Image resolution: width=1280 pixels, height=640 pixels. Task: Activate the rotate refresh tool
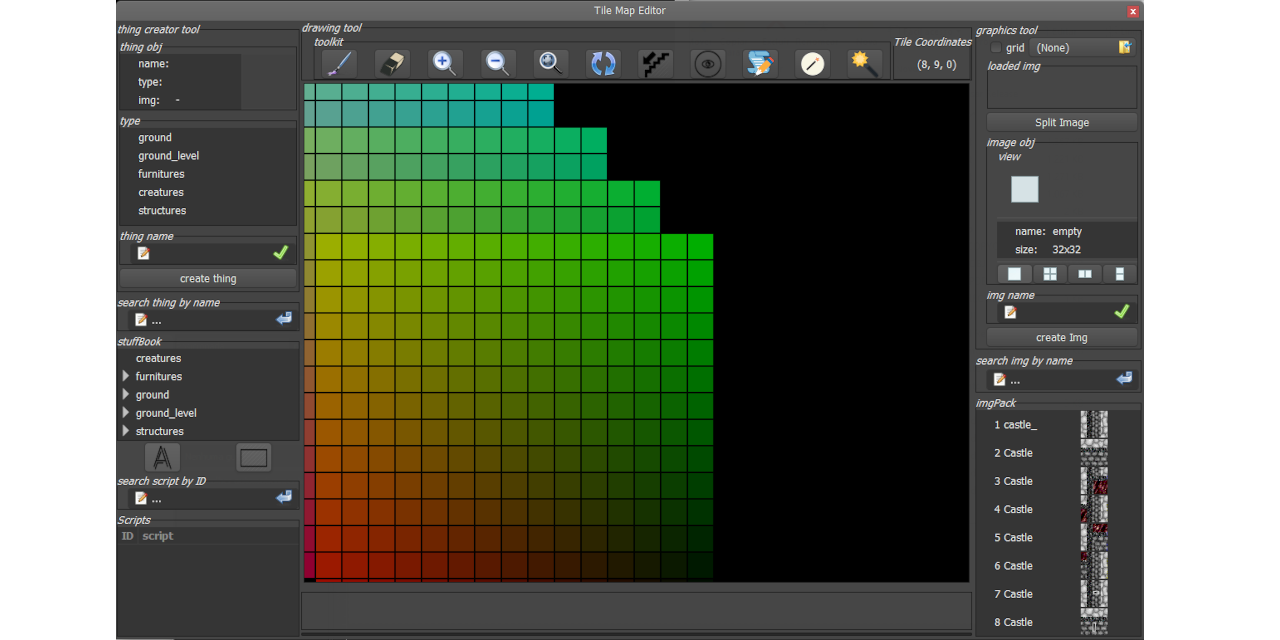click(x=603, y=63)
